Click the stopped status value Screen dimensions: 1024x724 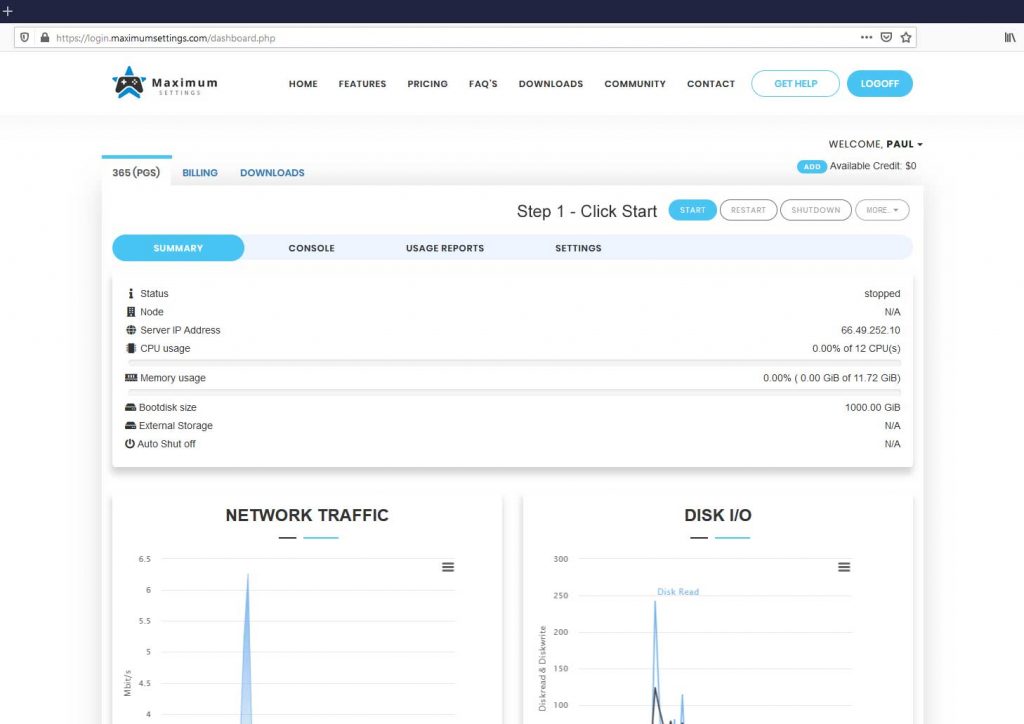tap(882, 294)
